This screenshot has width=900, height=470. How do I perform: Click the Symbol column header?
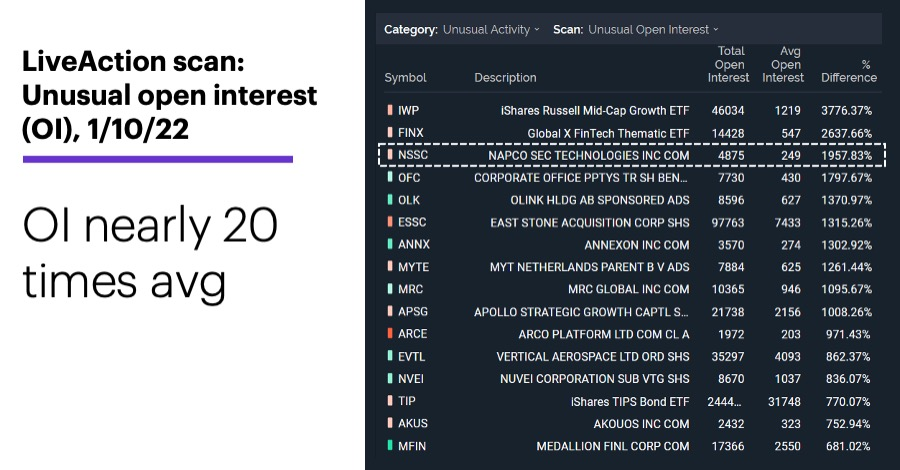(405, 77)
